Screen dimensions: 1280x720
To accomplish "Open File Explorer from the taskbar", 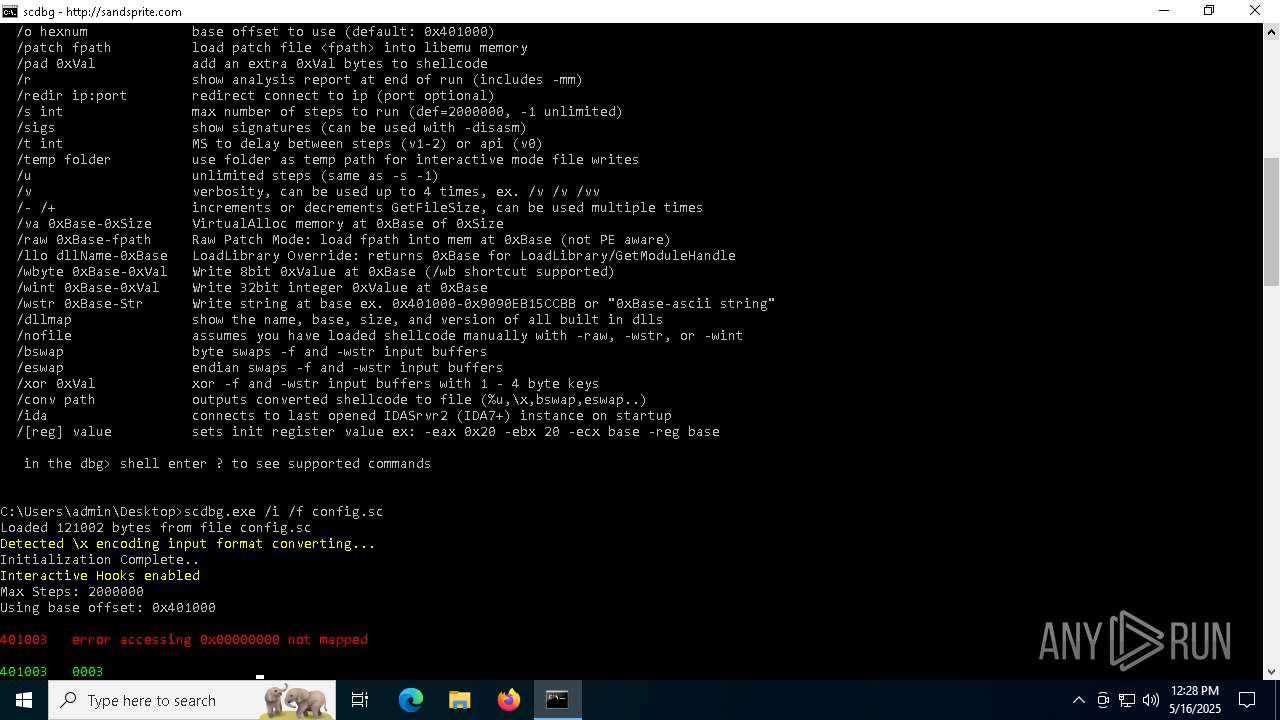I will (460, 700).
